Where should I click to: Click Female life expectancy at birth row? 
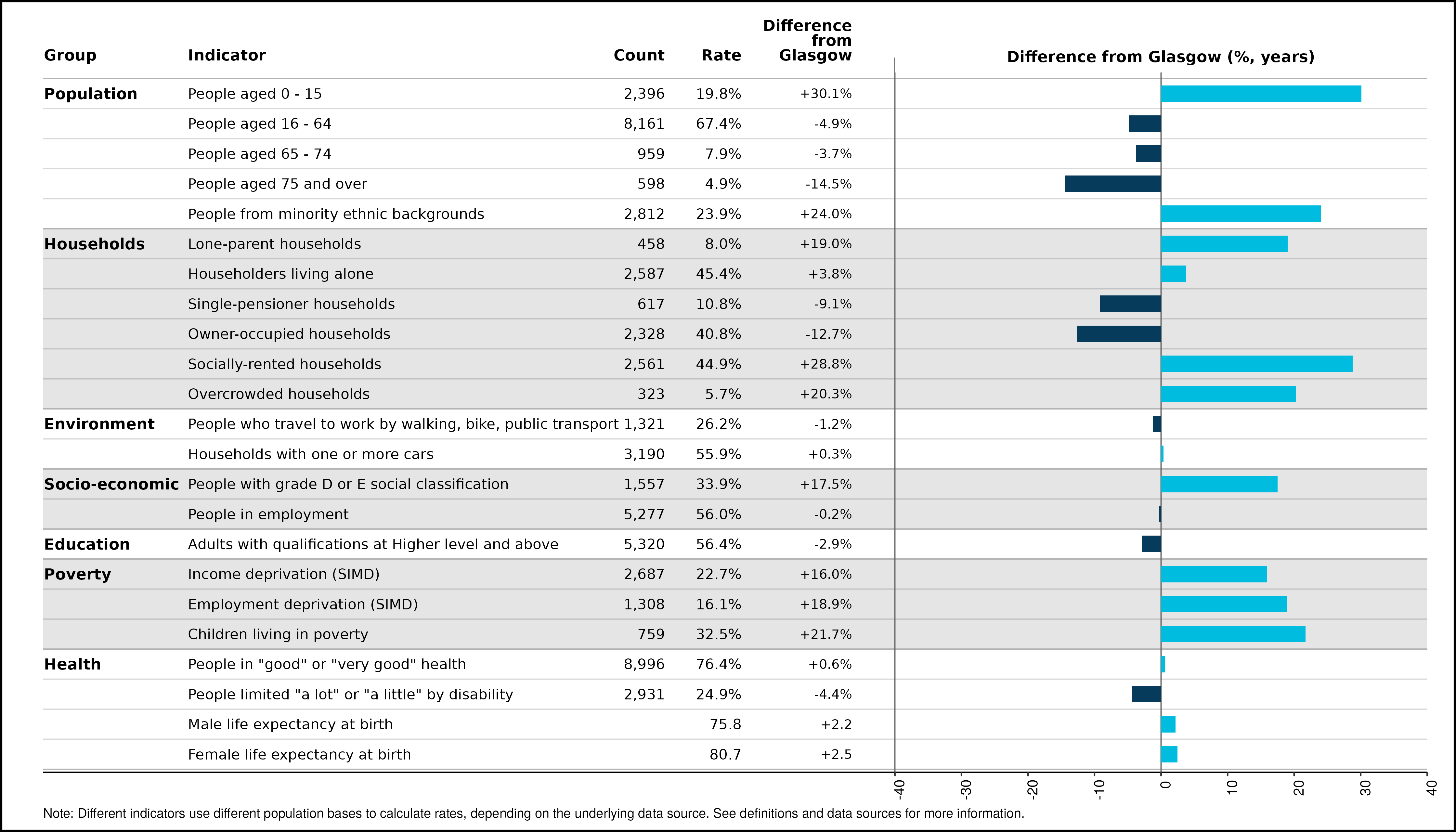click(x=735, y=754)
